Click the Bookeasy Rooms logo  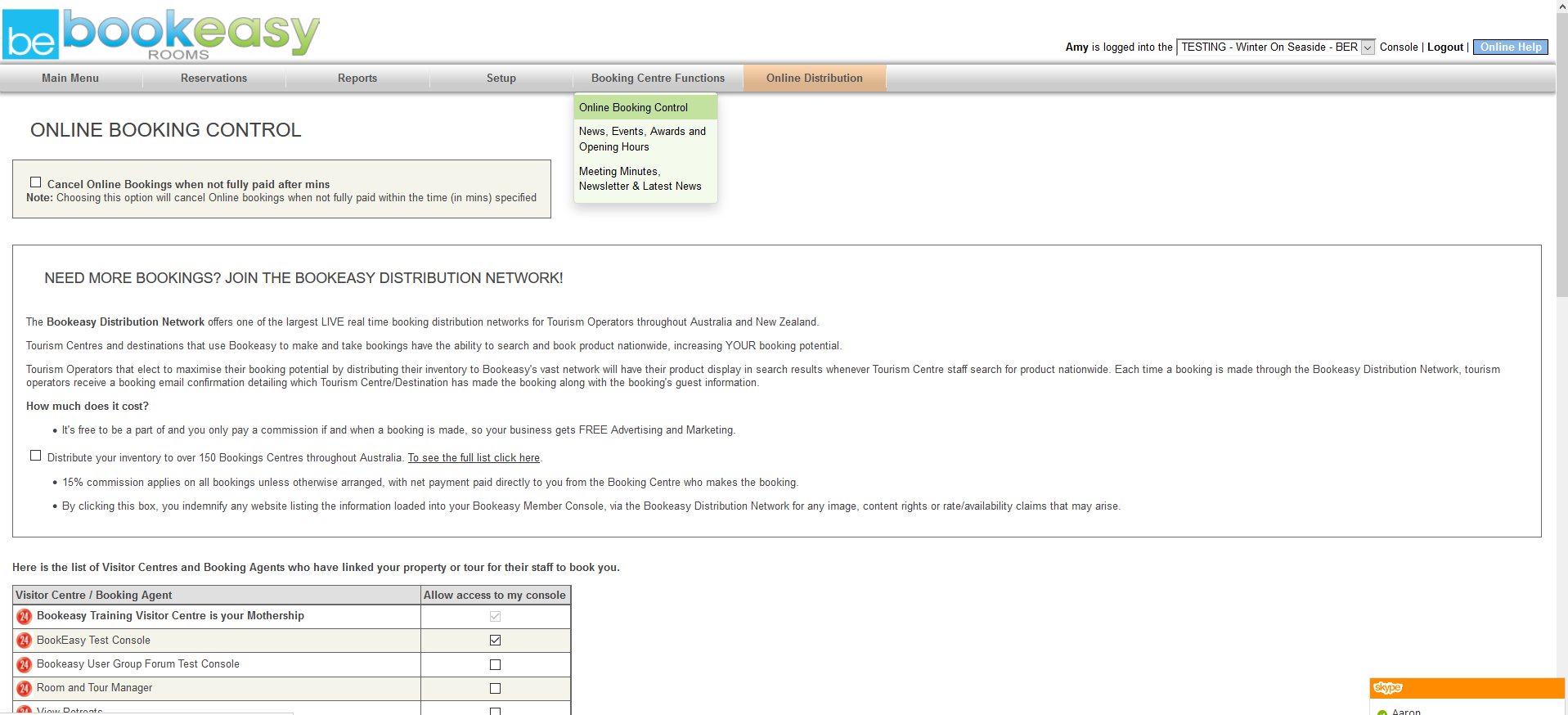161,34
